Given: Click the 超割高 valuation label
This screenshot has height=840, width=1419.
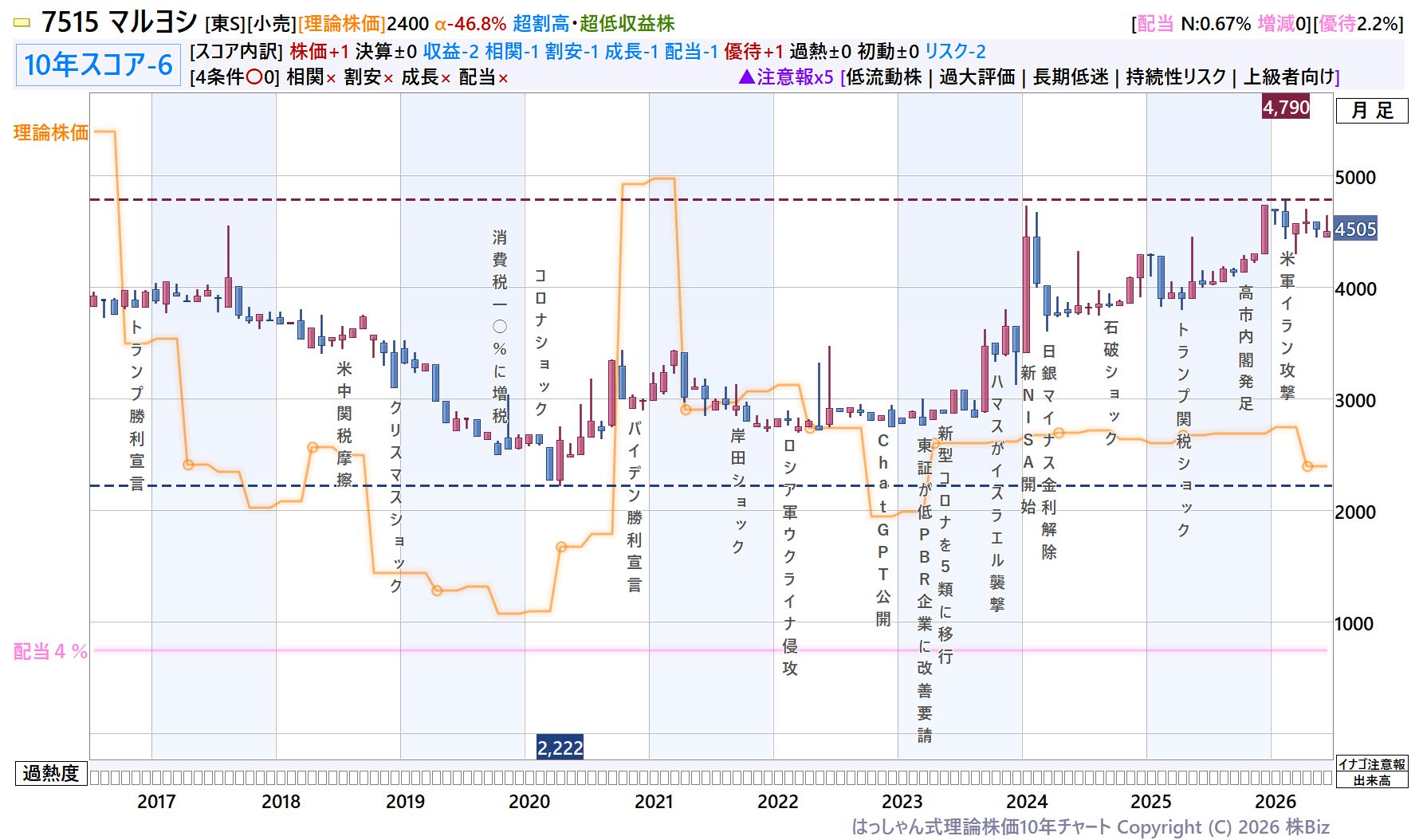Looking at the screenshot, I should click(541, 24).
